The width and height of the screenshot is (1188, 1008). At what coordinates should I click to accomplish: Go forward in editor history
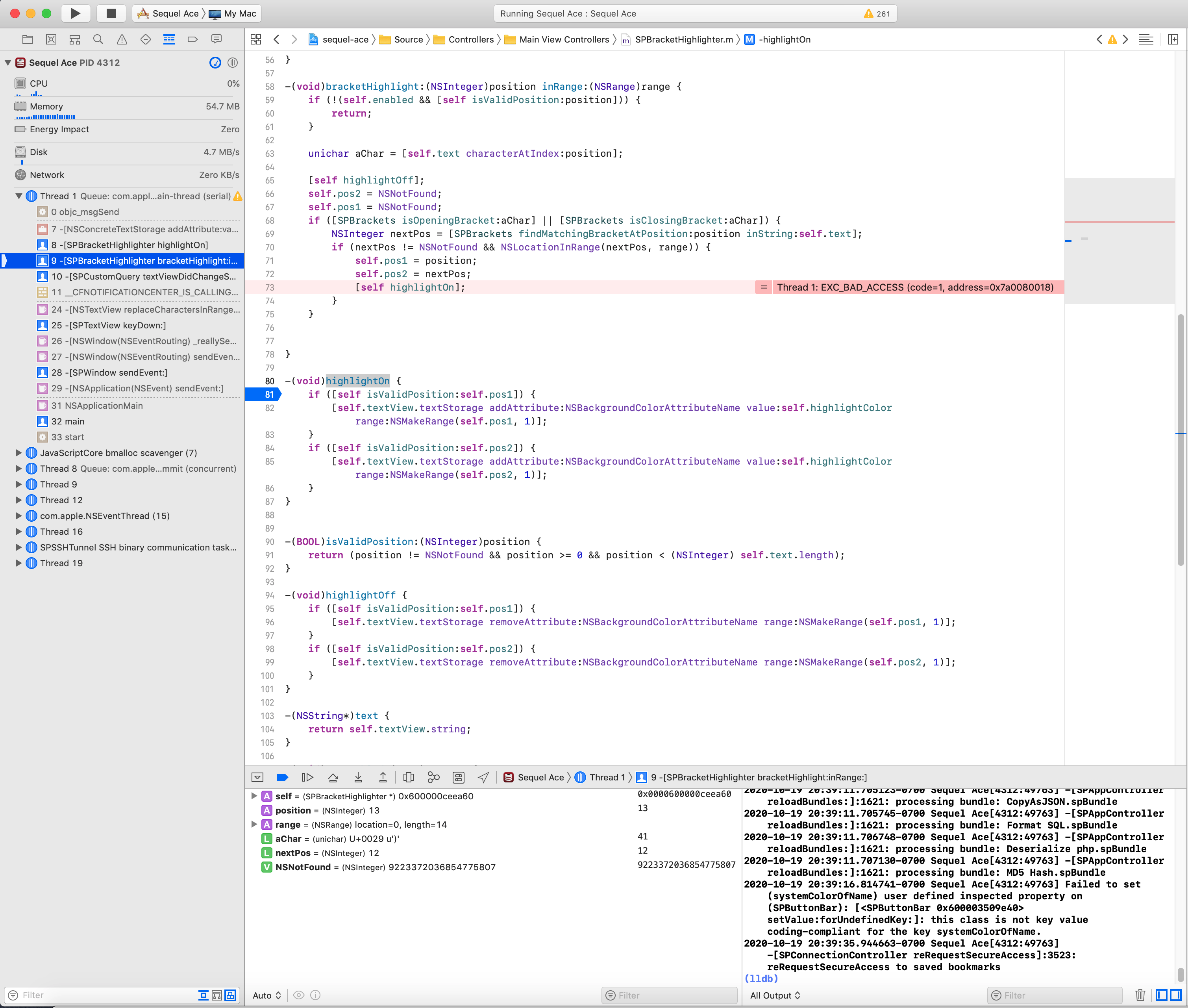(x=294, y=39)
